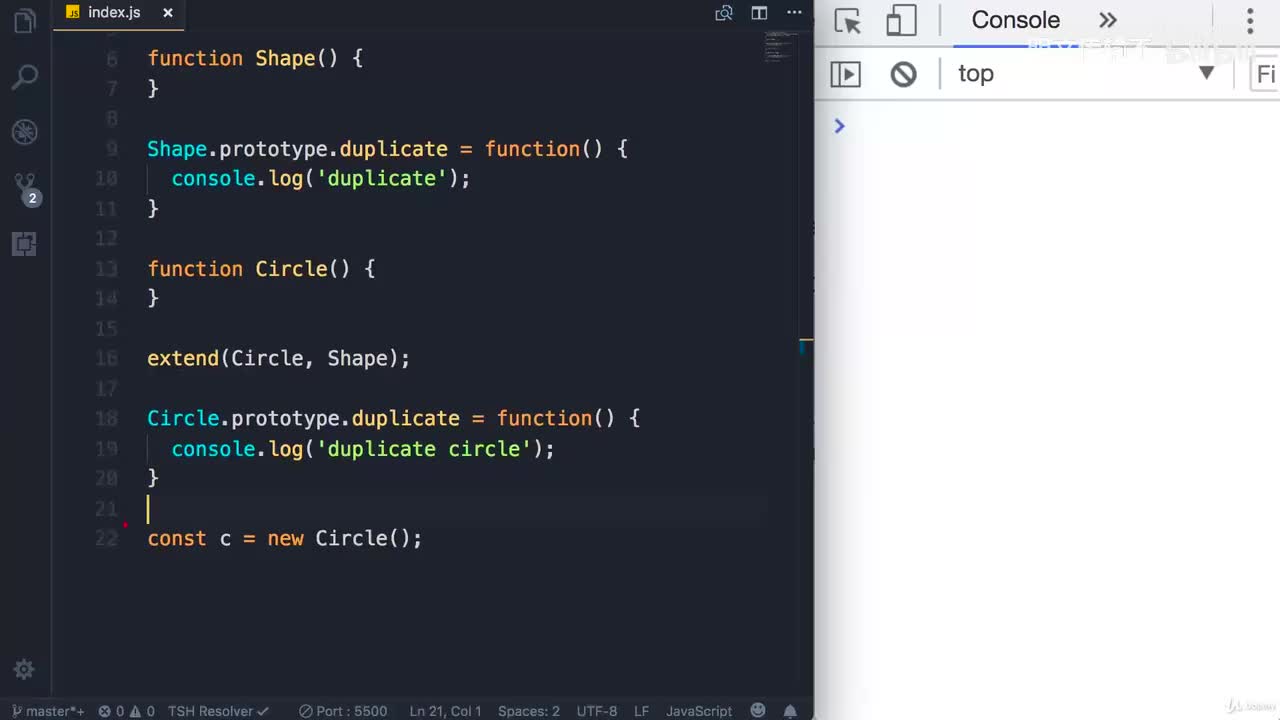Viewport: 1280px width, 720px height.
Task: Open the Debug view in the activity bar
Action: click(x=25, y=131)
